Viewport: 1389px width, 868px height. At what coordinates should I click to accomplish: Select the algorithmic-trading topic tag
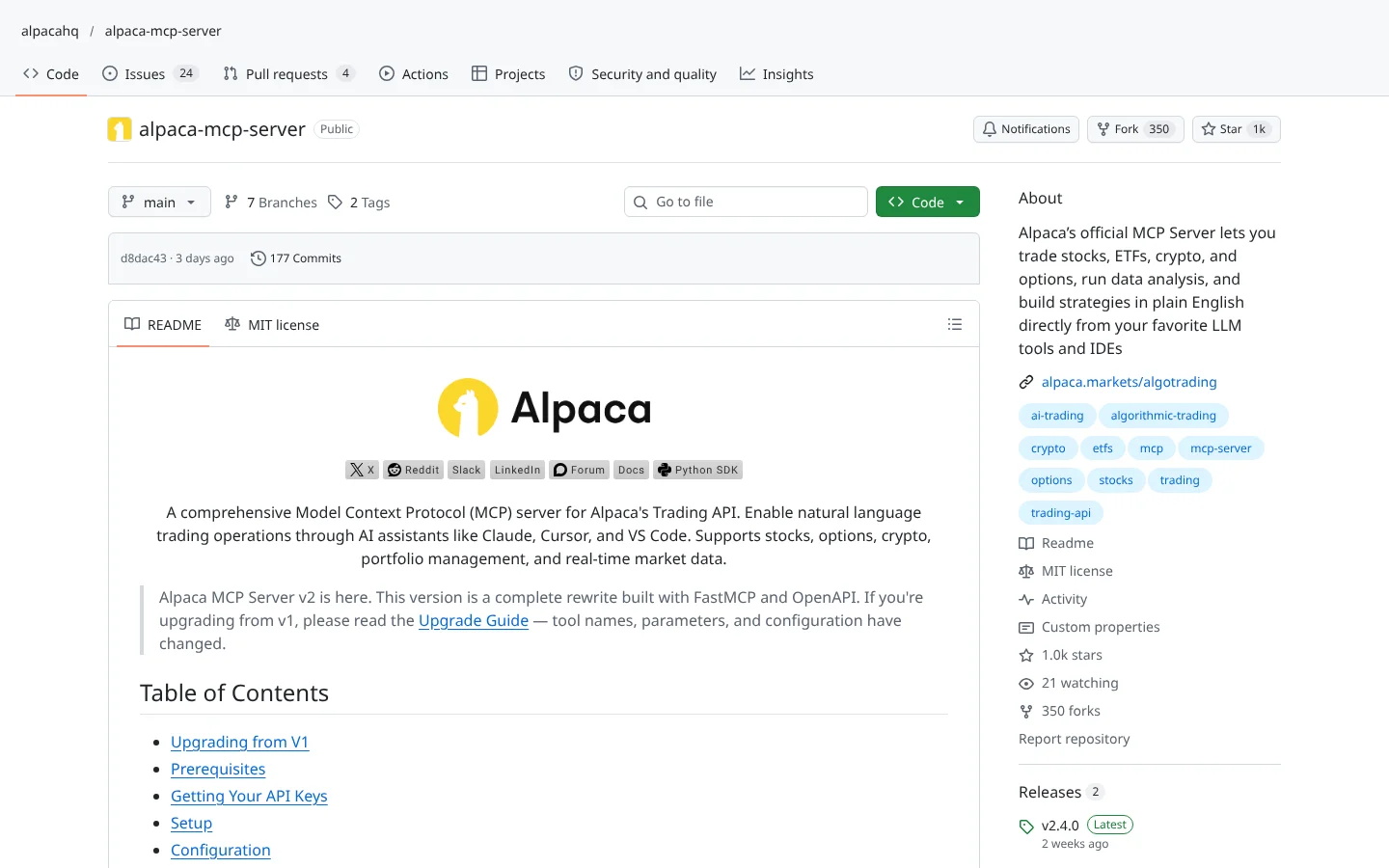coord(1163,416)
